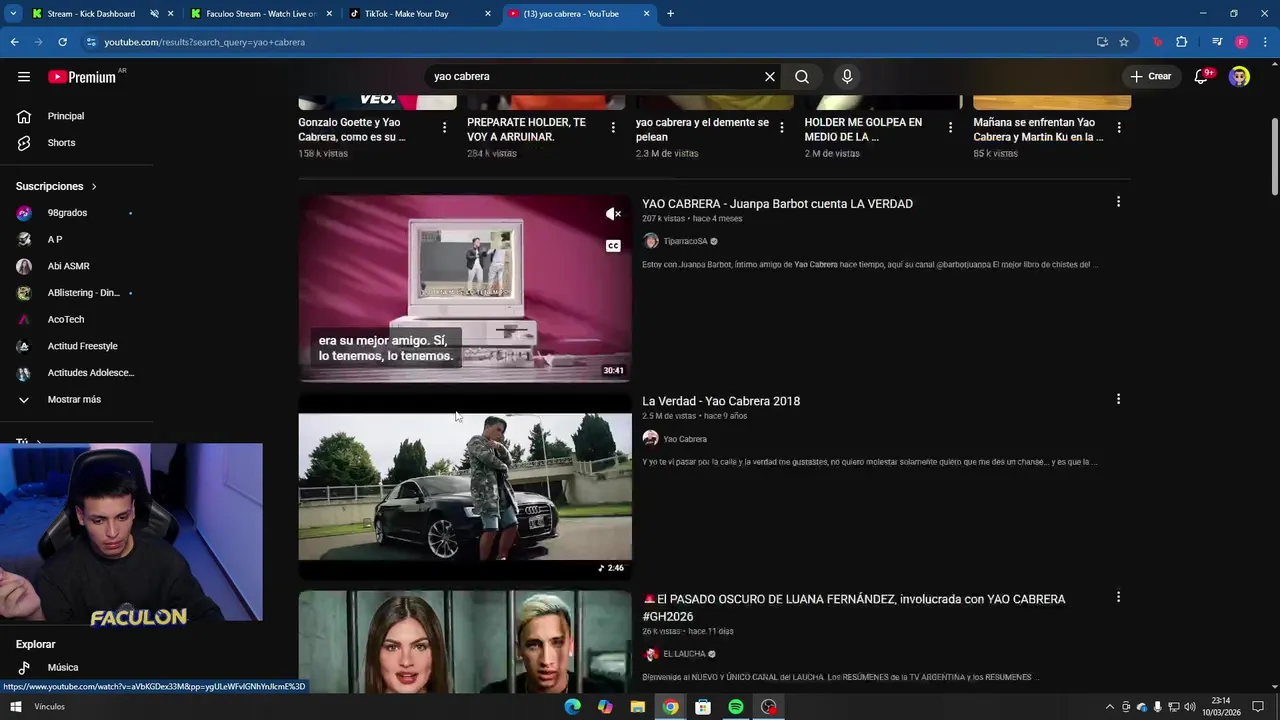Open the Chrome profile avatar
This screenshot has height=720, width=1280.
(1241, 42)
